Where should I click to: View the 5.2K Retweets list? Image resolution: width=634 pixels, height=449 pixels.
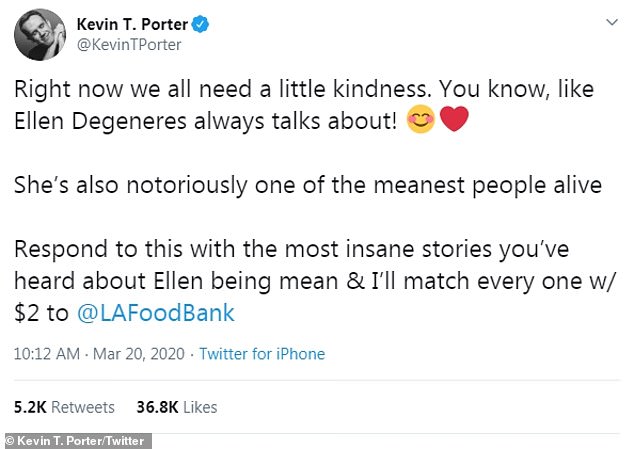coord(64,407)
